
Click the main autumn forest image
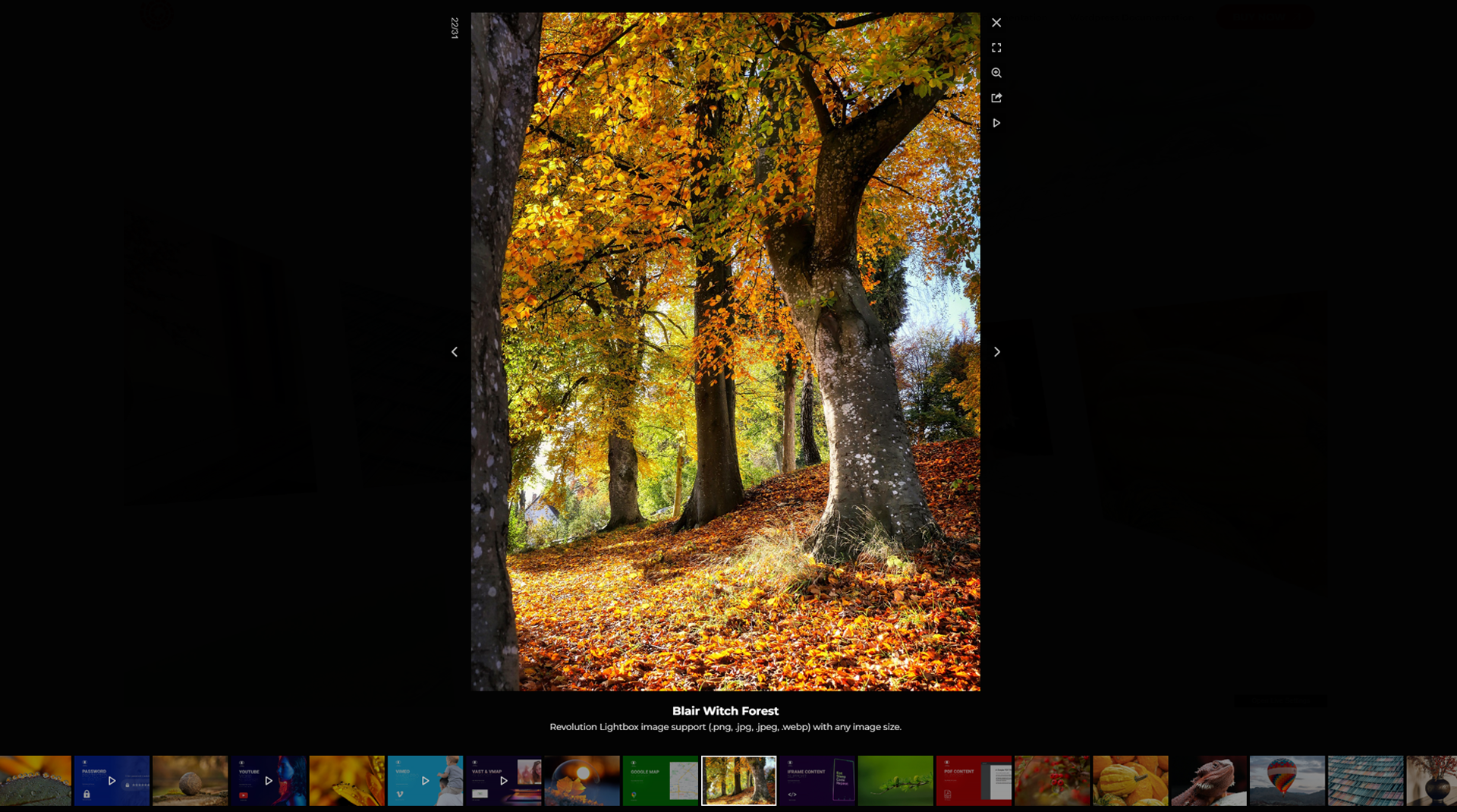[725, 351]
